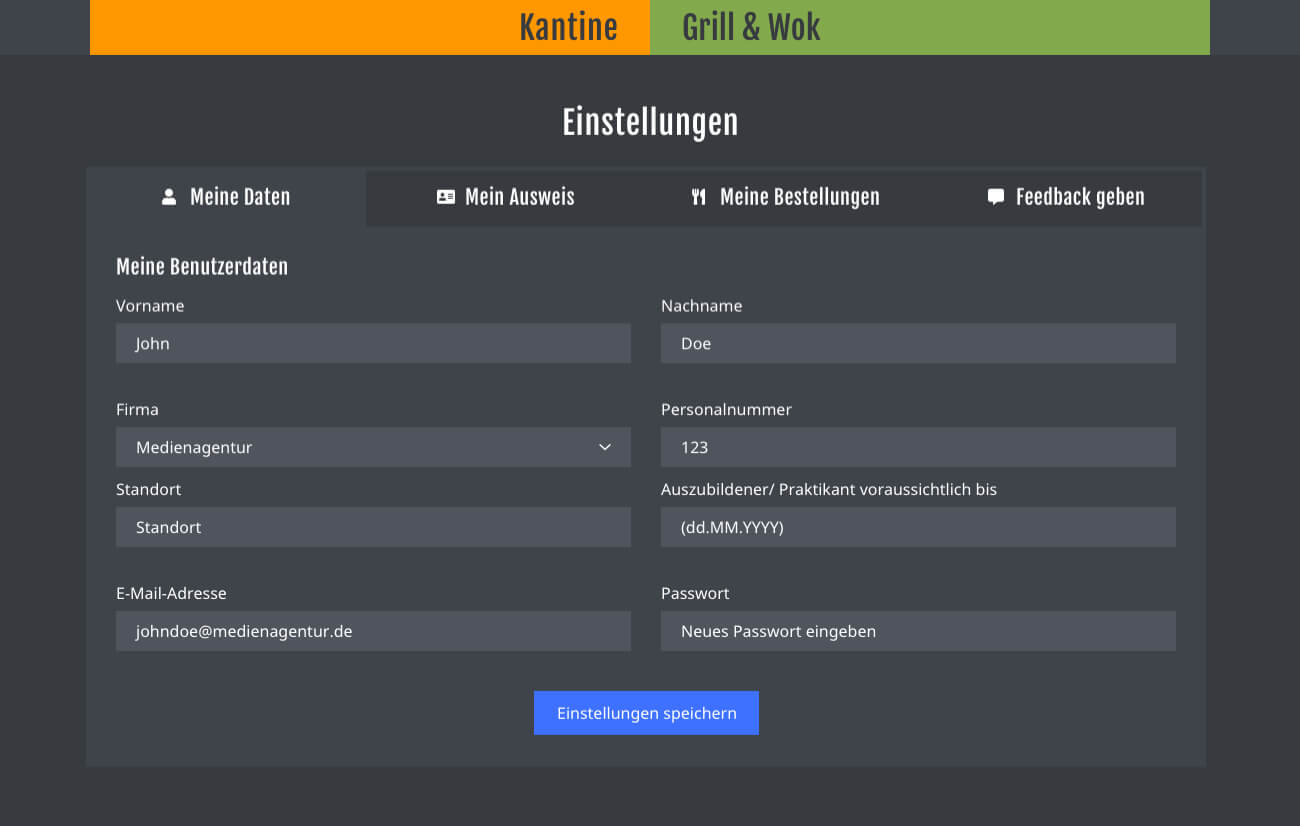Select the Standort input field
This screenshot has width=1300, height=826.
pos(373,527)
